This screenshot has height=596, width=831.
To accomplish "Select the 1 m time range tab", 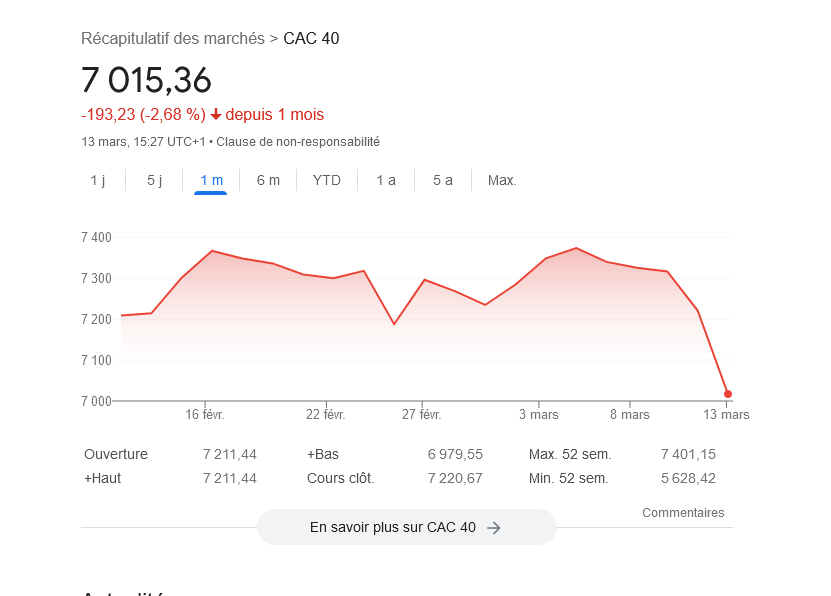I will pyautogui.click(x=211, y=180).
